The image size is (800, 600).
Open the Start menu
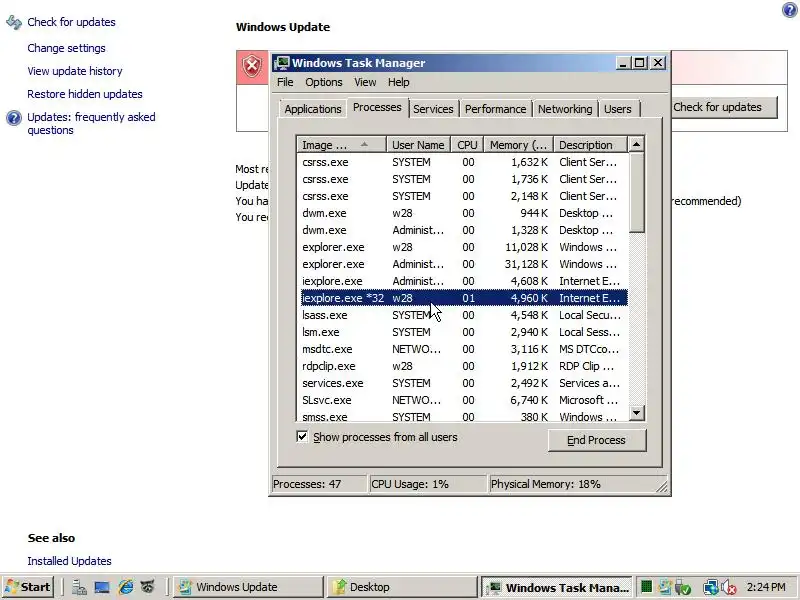point(29,587)
